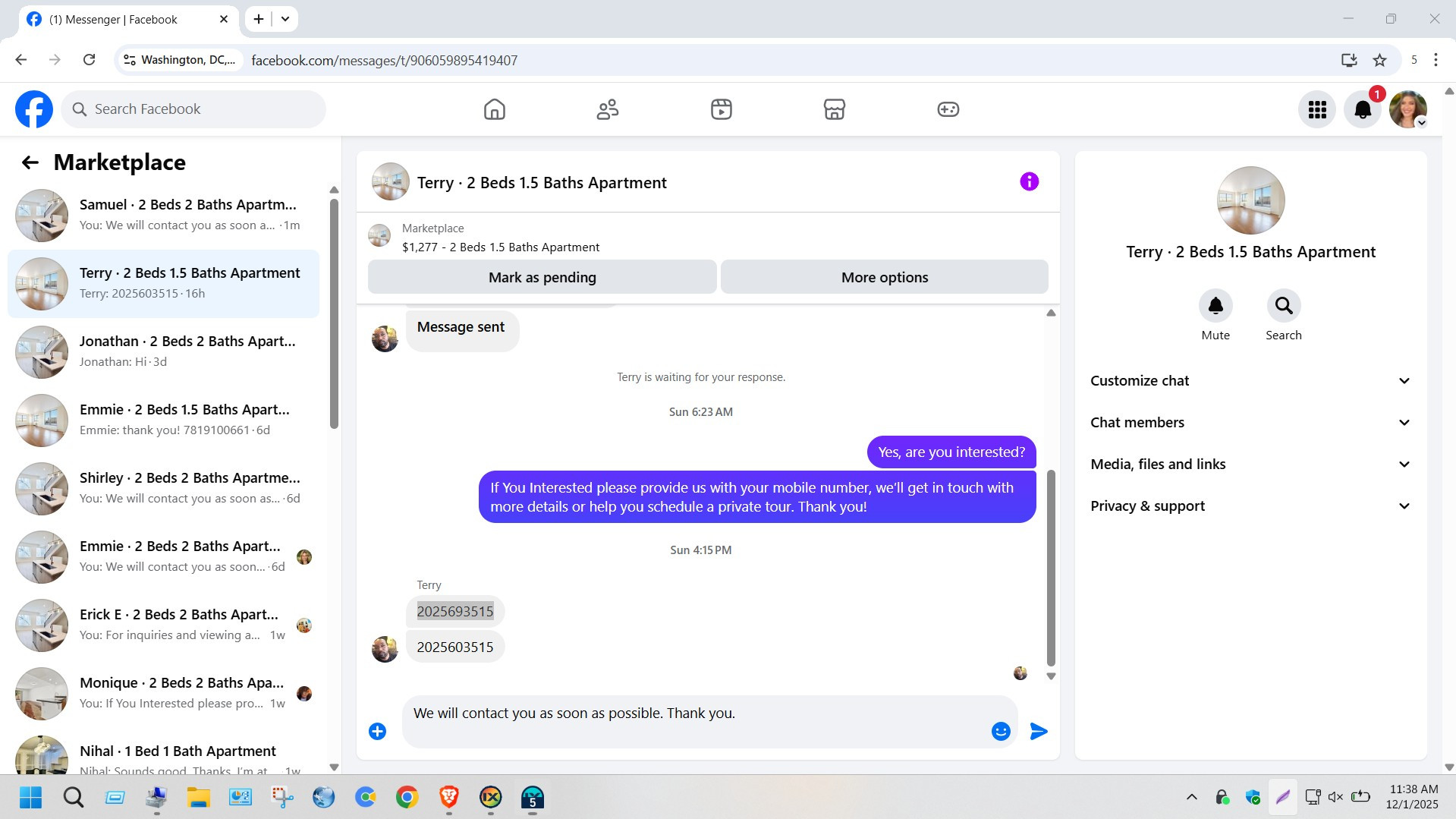This screenshot has width=1456, height=819.
Task: Reload the browser page
Action: (89, 60)
